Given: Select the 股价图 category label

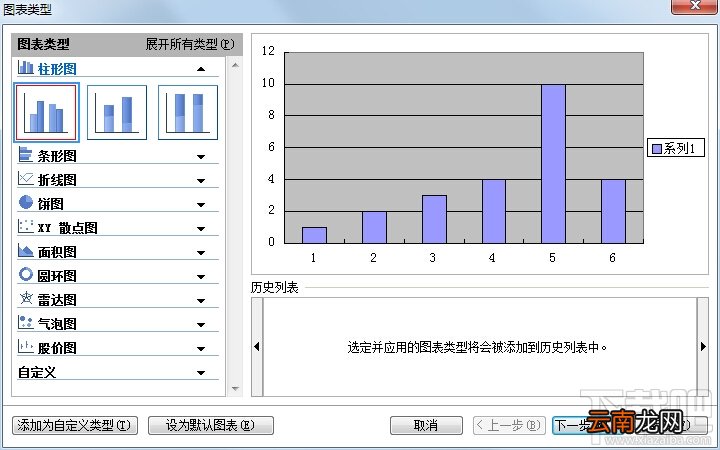Looking at the screenshot, I should click(x=57, y=348).
